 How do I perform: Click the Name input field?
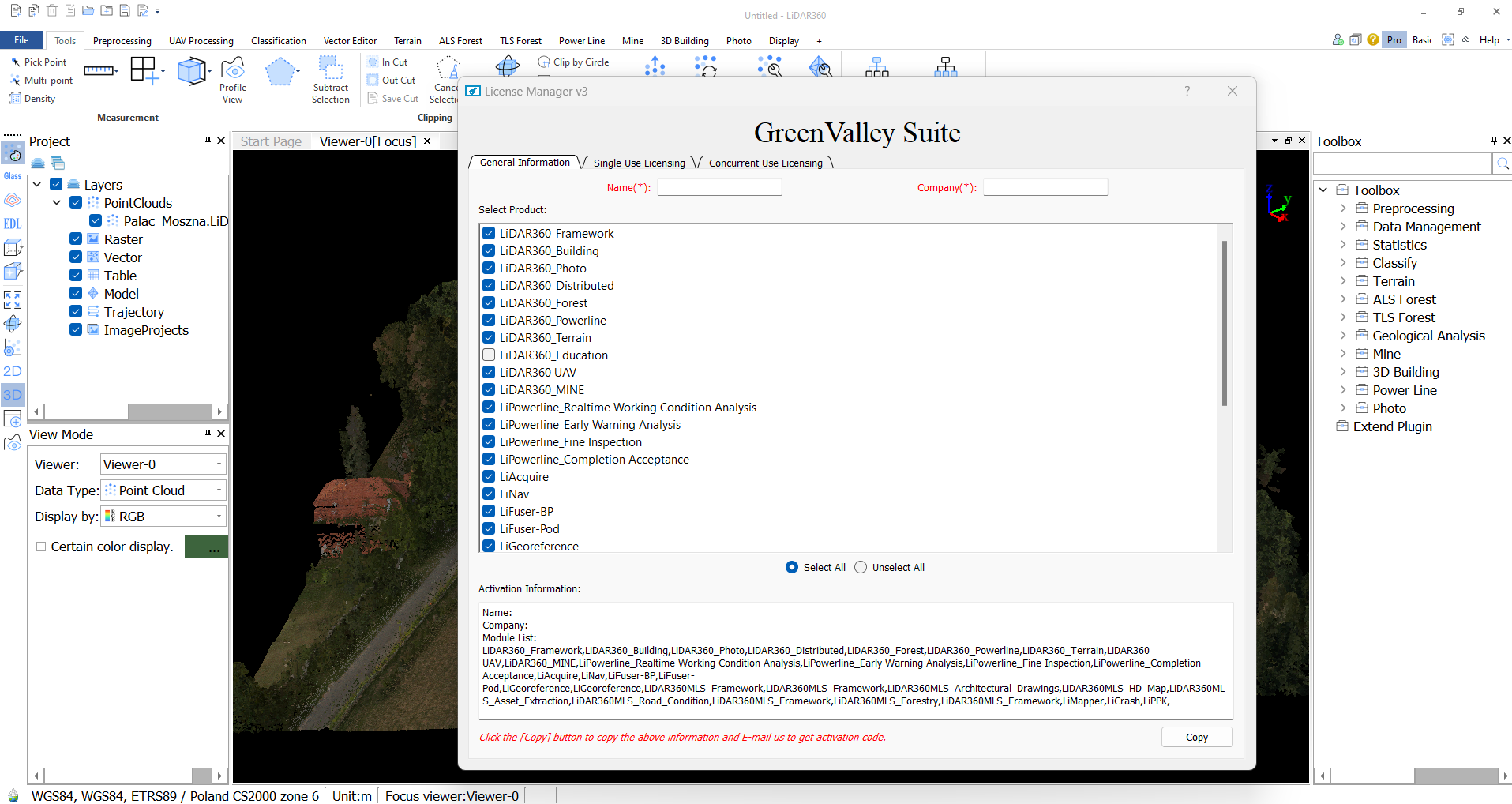[719, 187]
